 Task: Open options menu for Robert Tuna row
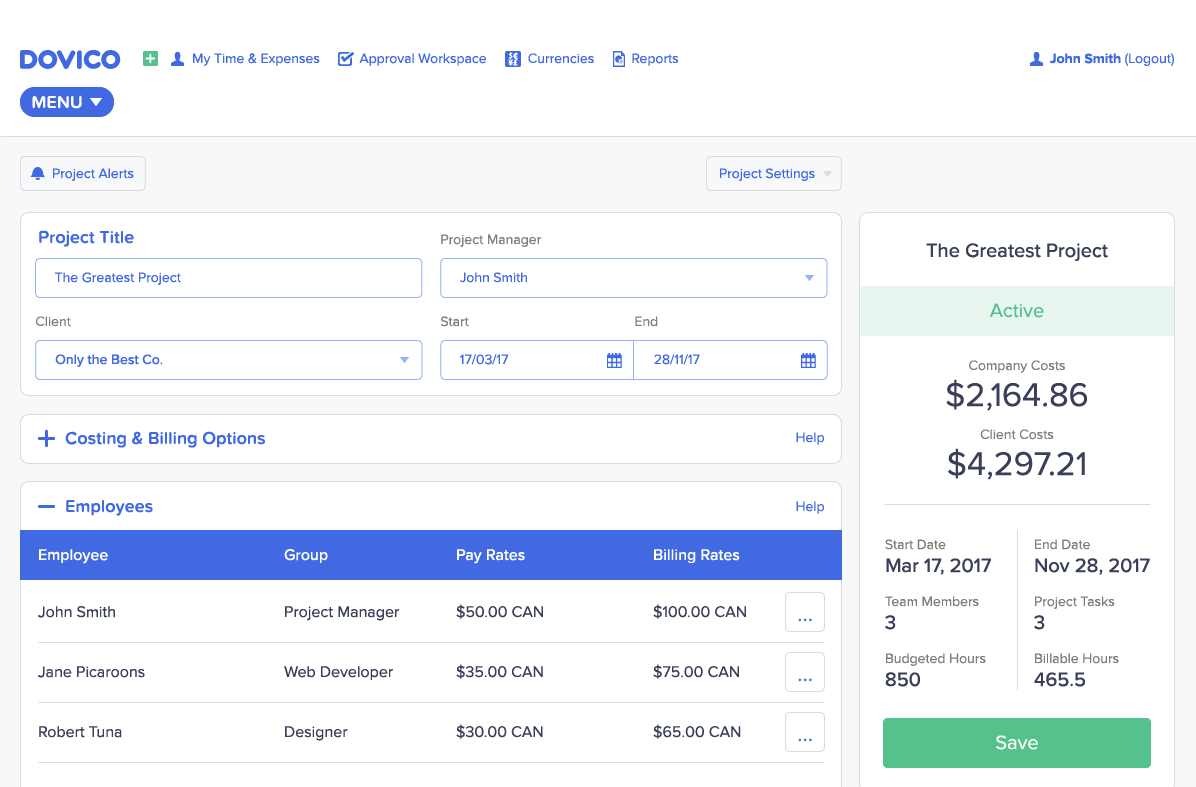click(804, 732)
